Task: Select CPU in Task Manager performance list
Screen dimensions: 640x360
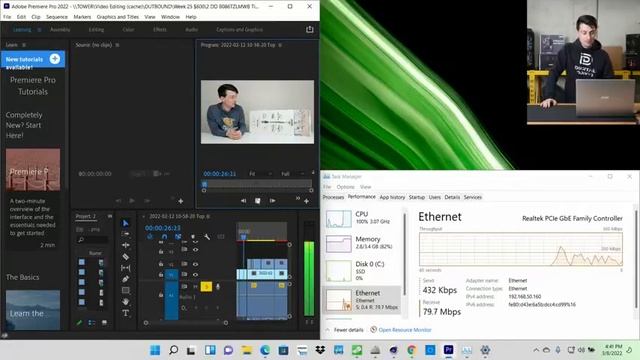Action: coord(363,218)
